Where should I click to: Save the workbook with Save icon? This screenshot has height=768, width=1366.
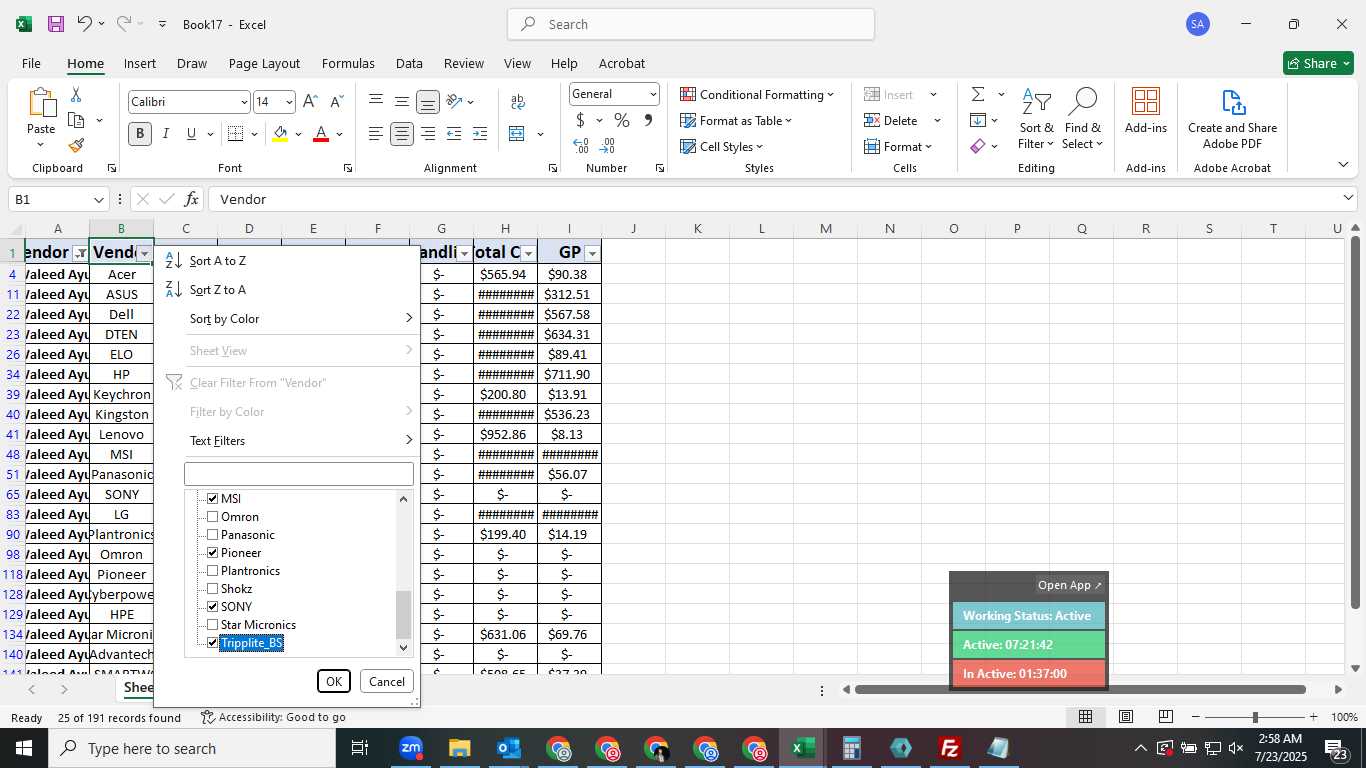click(56, 24)
